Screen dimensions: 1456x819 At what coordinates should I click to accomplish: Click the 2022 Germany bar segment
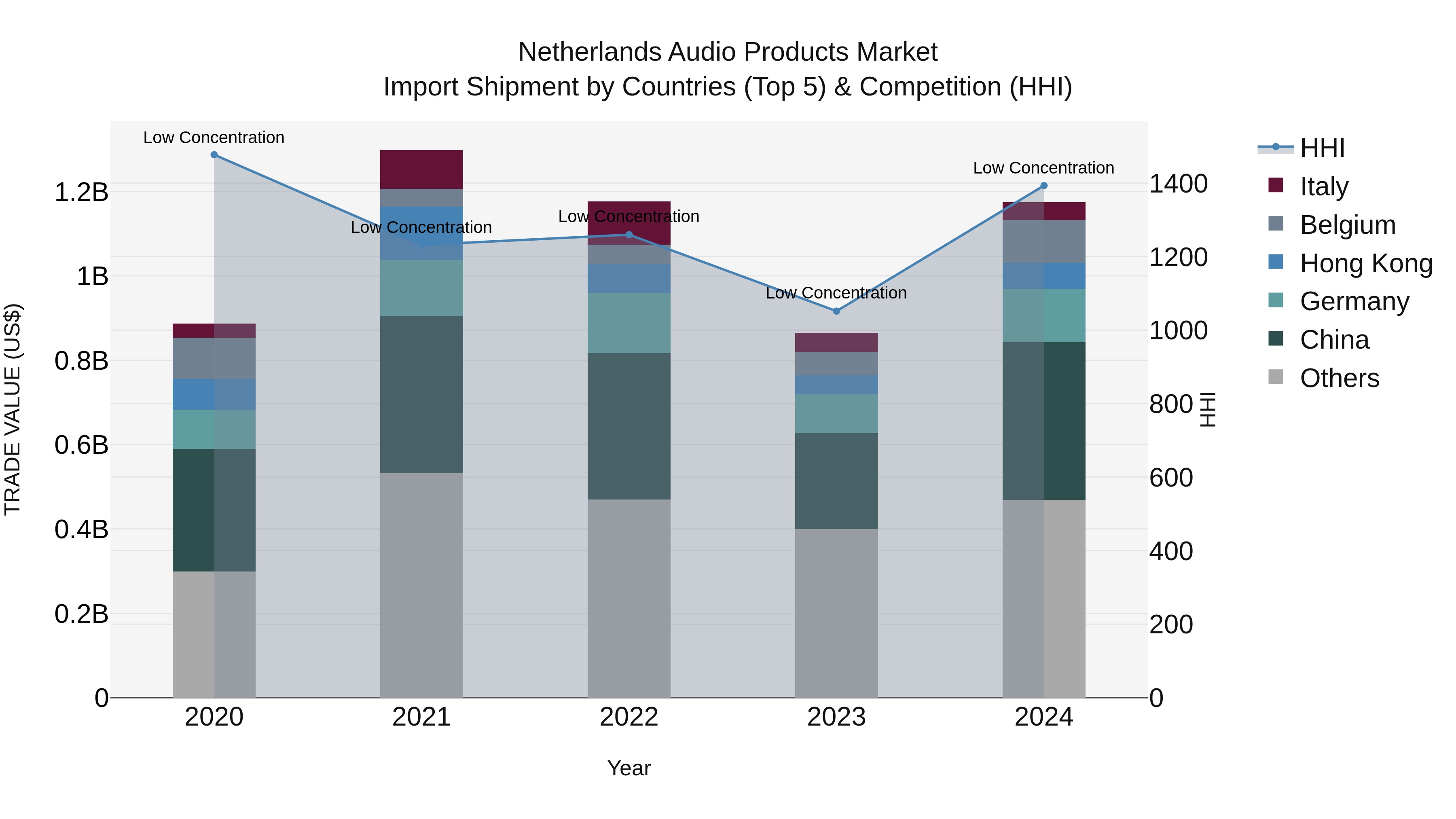[629, 323]
